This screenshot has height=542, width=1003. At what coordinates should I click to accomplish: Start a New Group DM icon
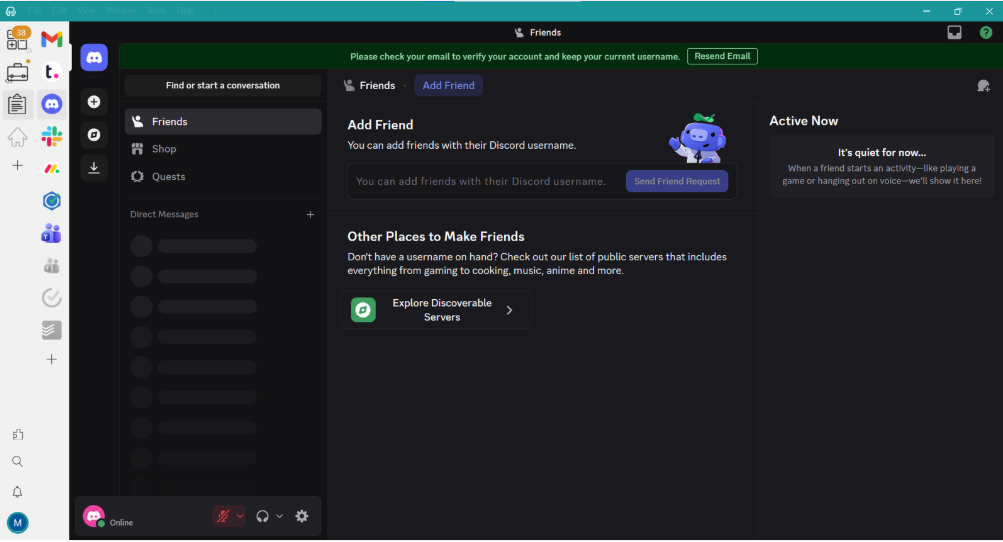[983, 86]
